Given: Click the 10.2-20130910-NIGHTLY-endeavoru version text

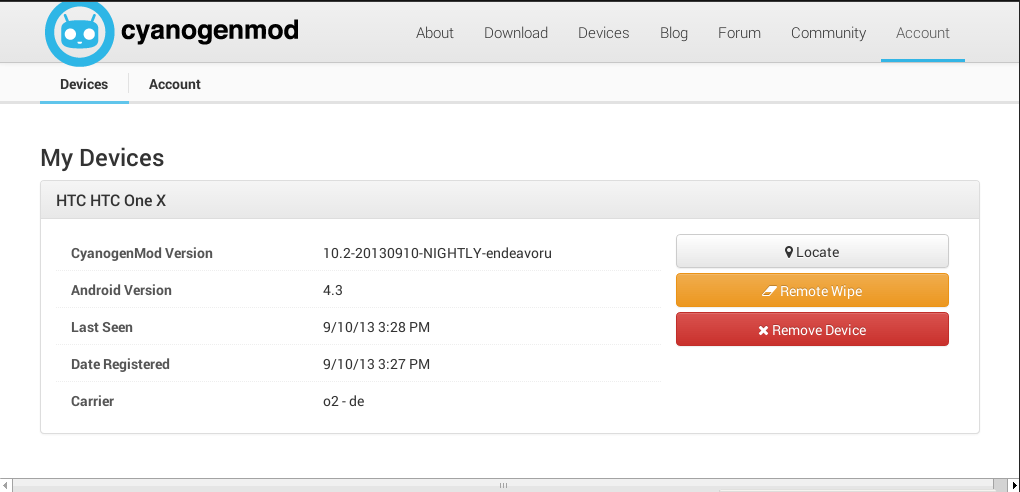Looking at the screenshot, I should point(437,253).
